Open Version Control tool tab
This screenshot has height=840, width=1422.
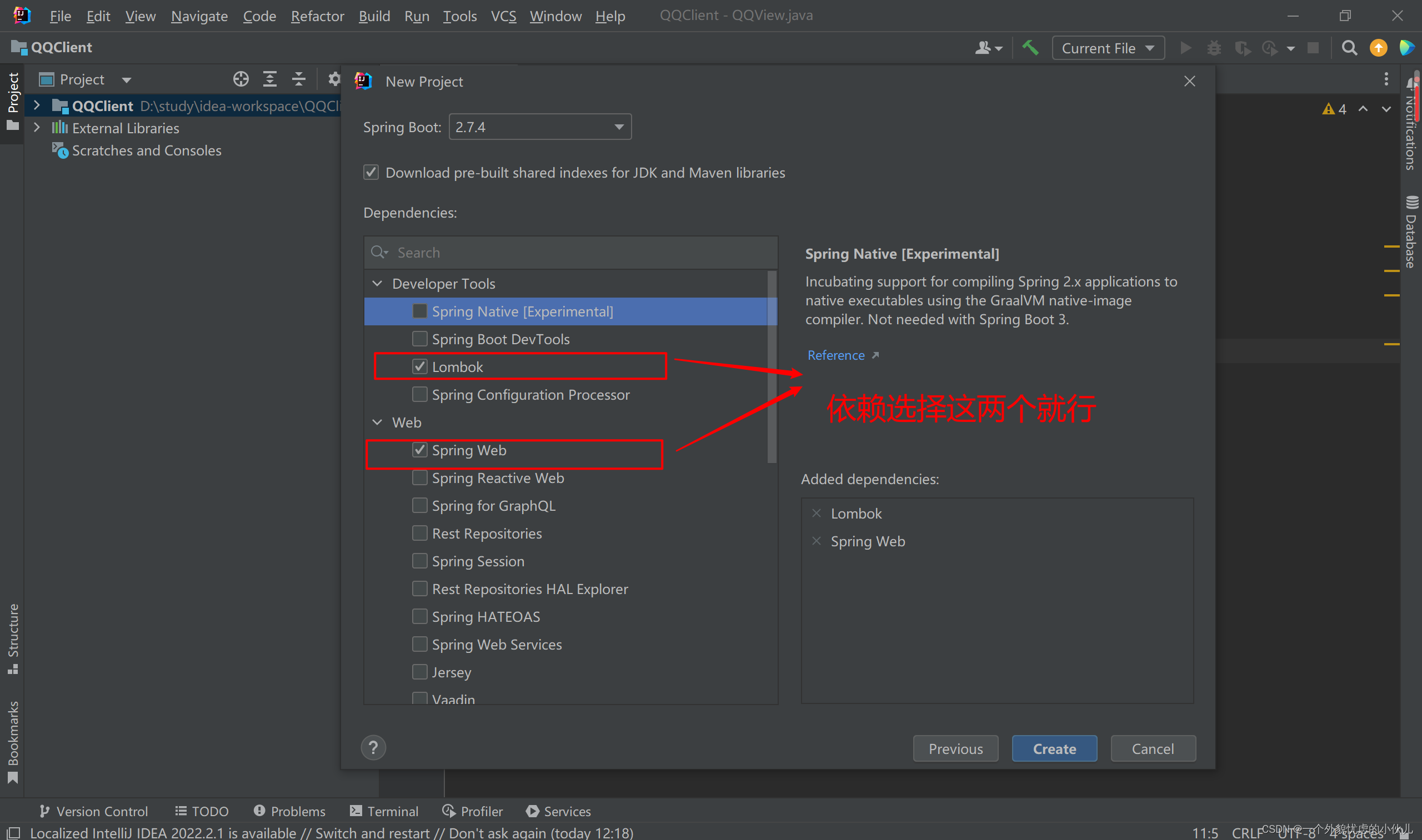[x=93, y=811]
